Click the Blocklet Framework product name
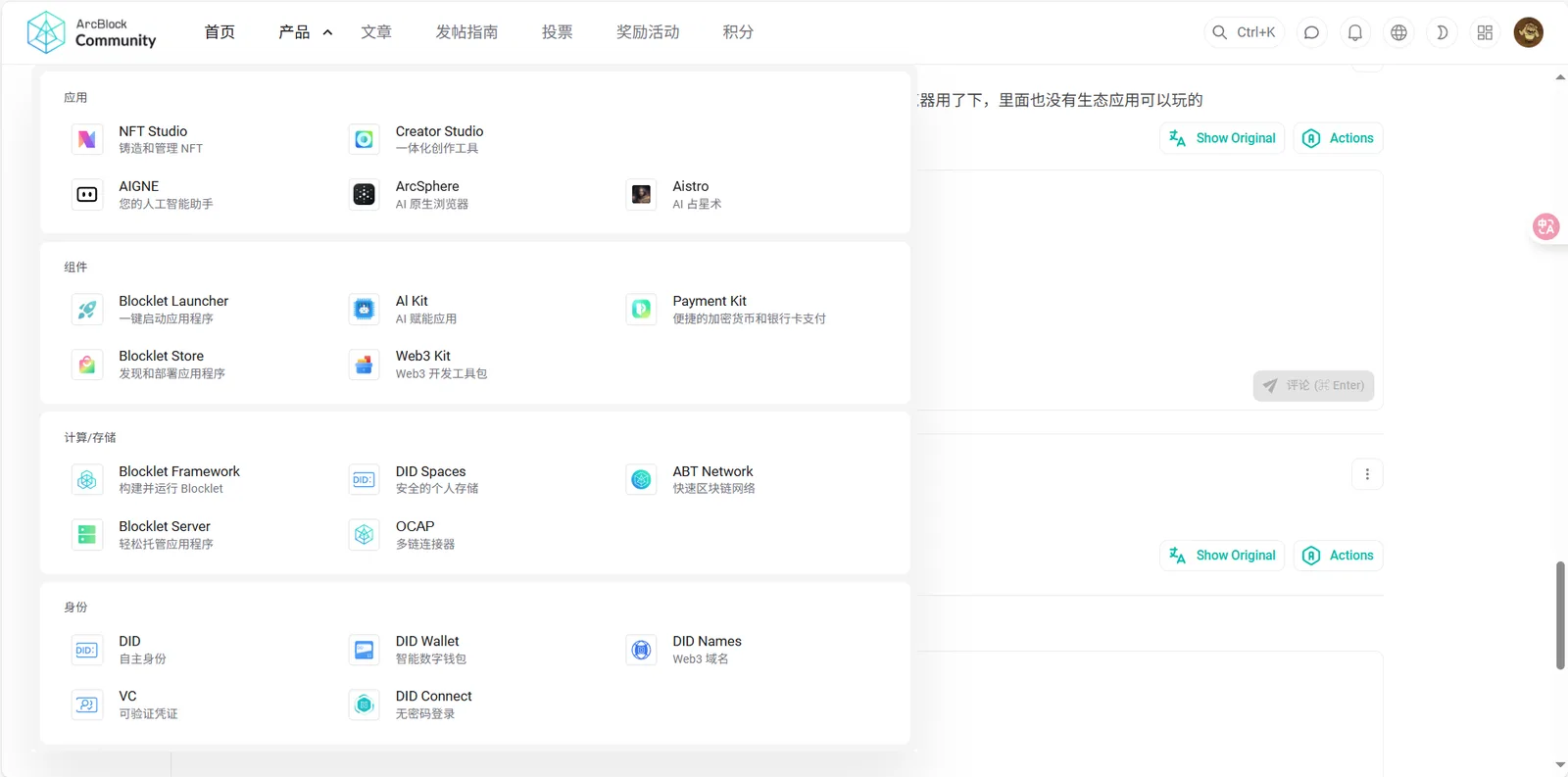 click(x=179, y=471)
